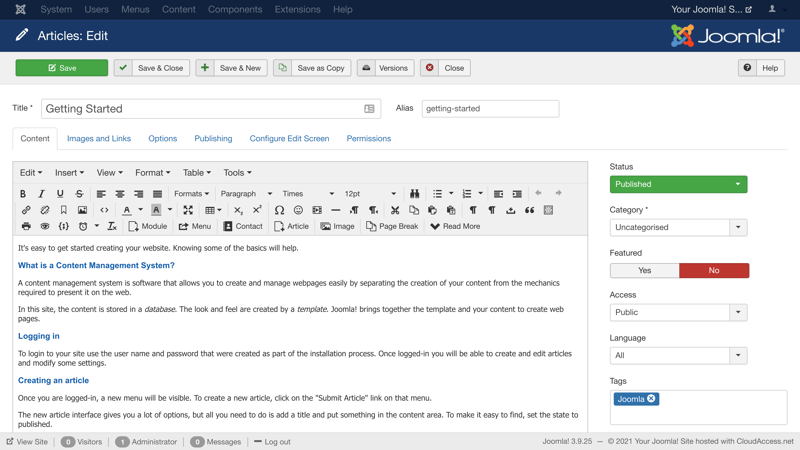Open the text color picker arrow
The width and height of the screenshot is (800, 450).
coord(141,210)
